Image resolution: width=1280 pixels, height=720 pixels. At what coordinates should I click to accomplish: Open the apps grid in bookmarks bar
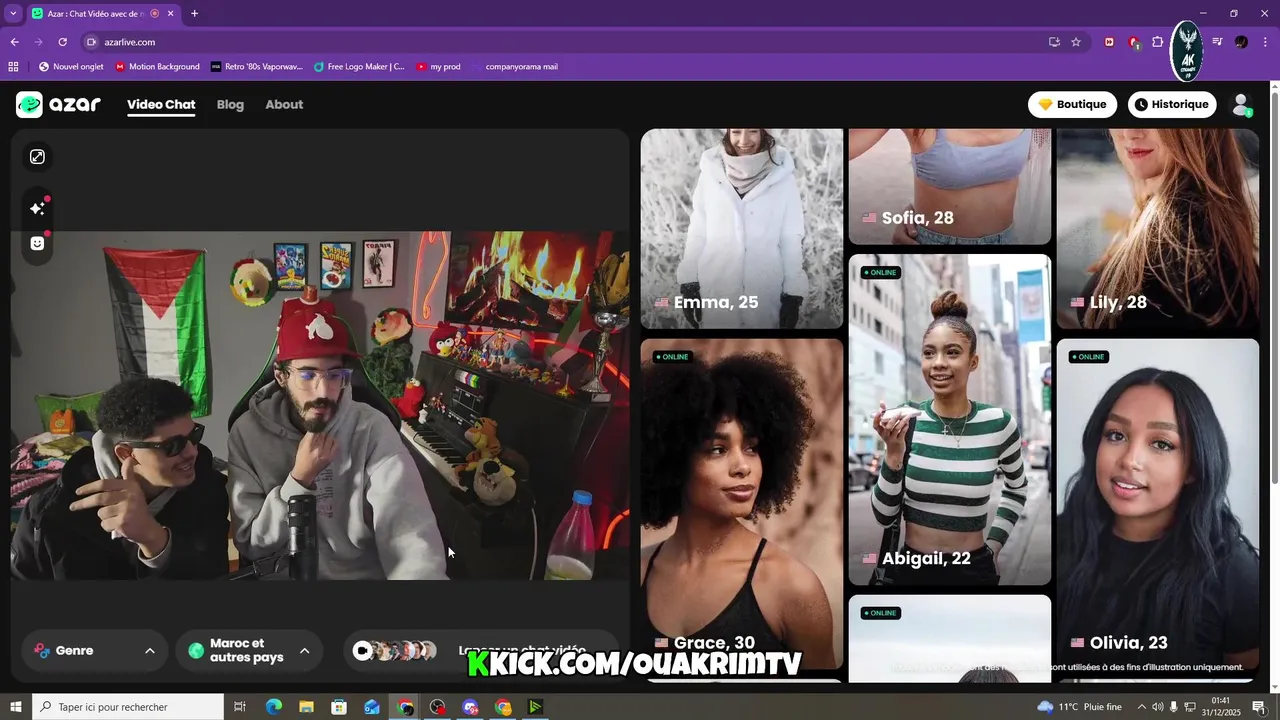13,67
